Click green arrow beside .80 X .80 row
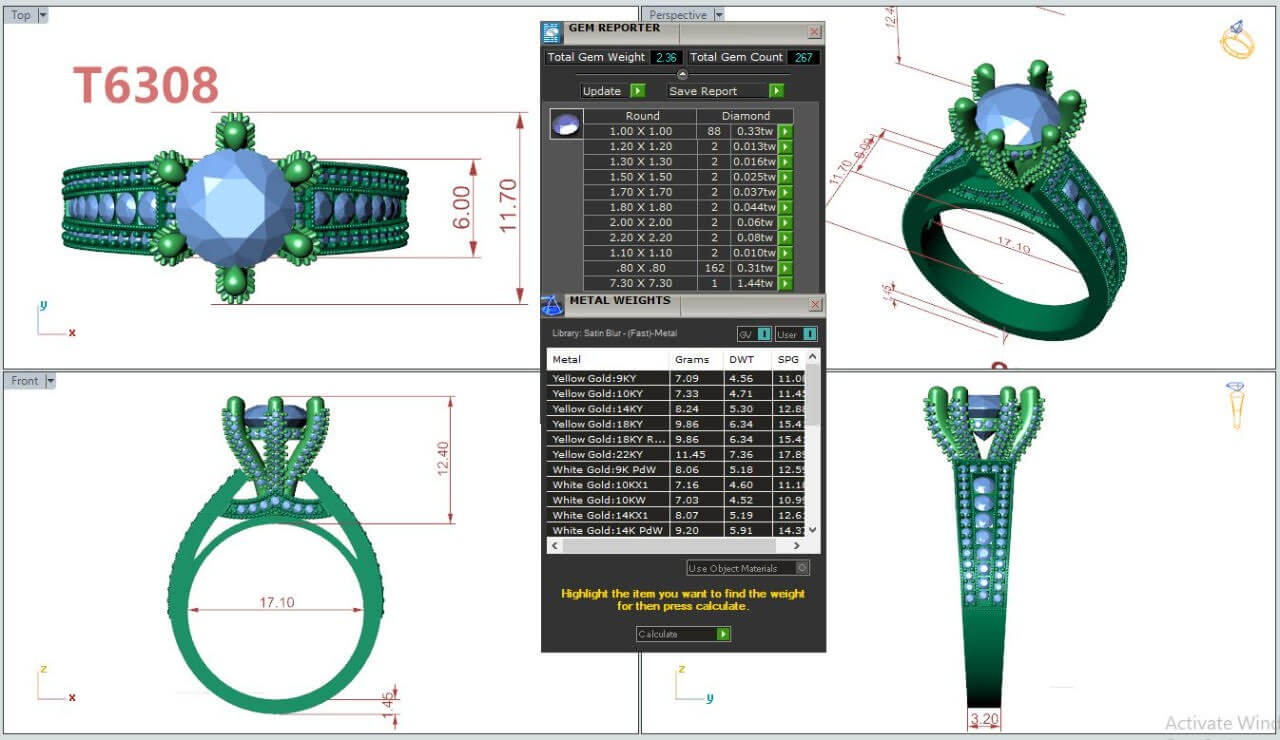This screenshot has height=740, width=1280. pyautogui.click(x=785, y=268)
